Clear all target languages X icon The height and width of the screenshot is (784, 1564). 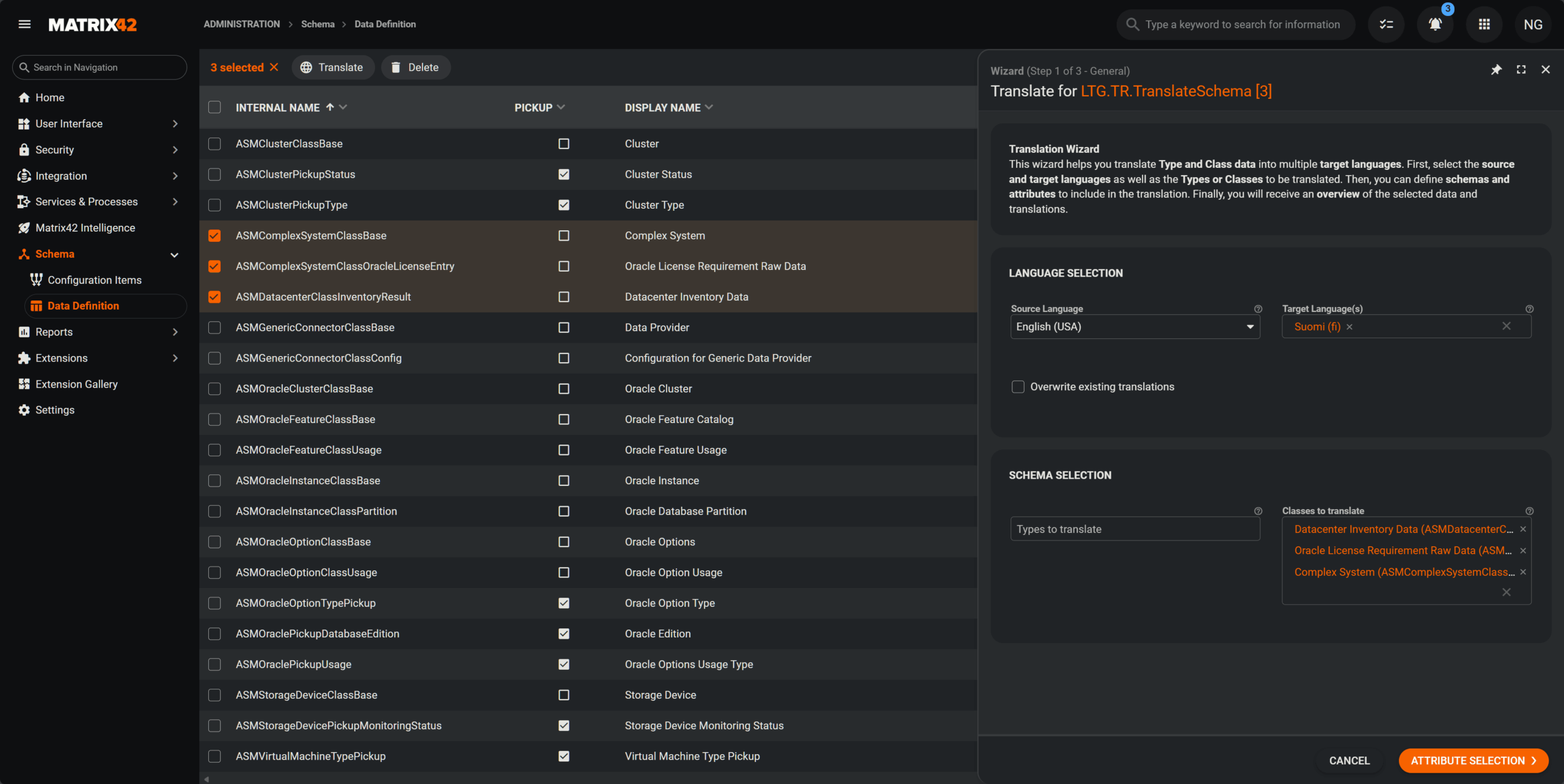point(1507,326)
